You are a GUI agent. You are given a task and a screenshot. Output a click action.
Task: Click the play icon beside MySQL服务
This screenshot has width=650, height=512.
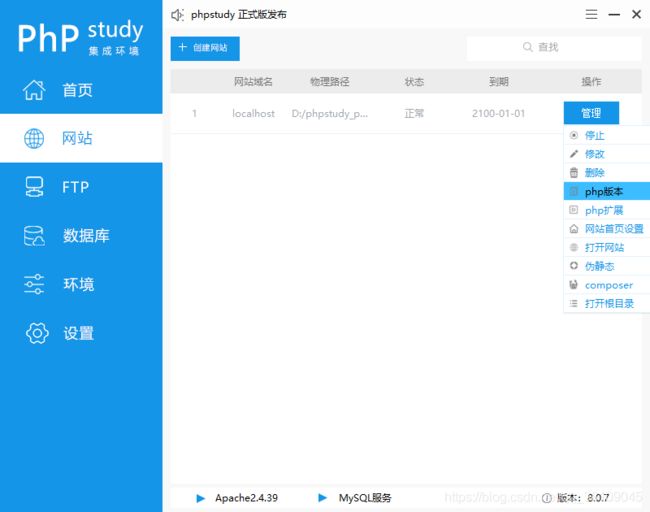[x=323, y=497]
